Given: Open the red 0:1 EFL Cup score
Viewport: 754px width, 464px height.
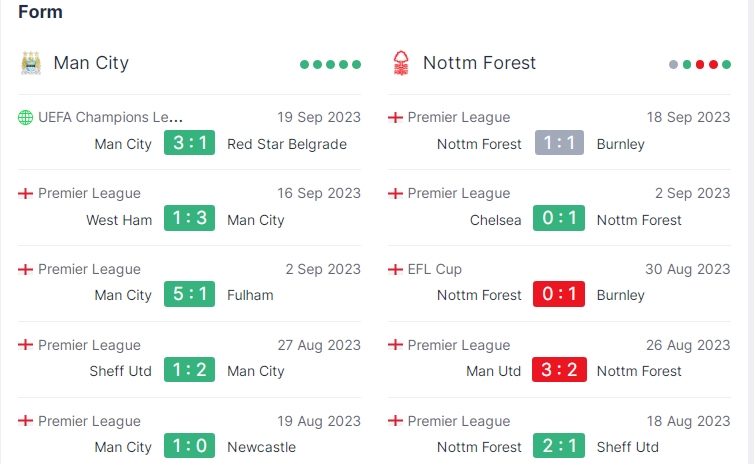Looking at the screenshot, I should (559, 294).
